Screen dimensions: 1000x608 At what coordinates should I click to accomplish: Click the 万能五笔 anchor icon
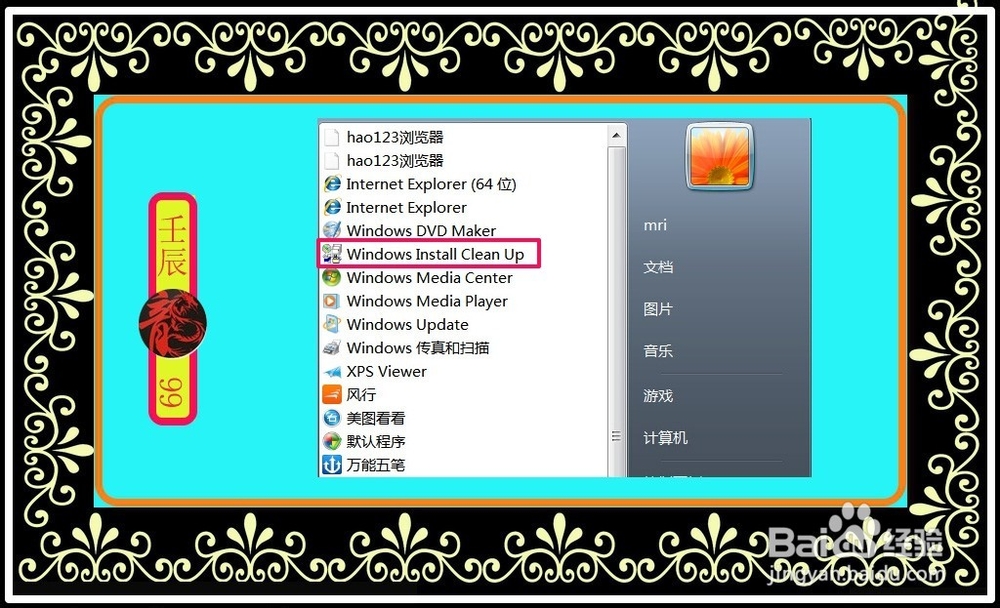click(x=332, y=465)
